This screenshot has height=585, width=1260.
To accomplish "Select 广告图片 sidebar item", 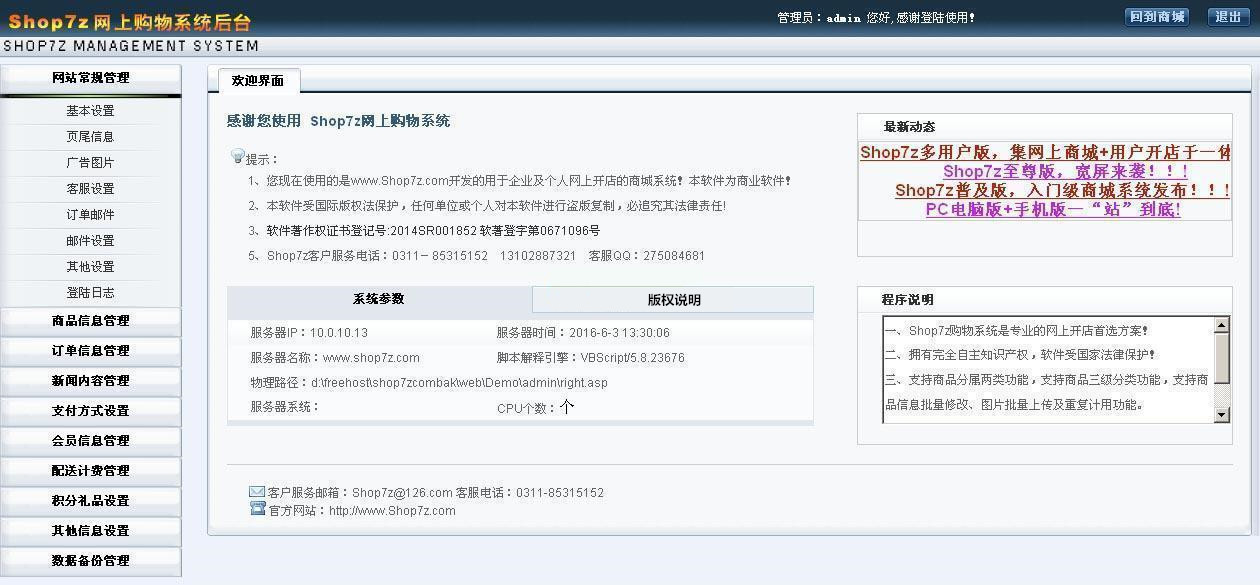I will pyautogui.click(x=90, y=163).
